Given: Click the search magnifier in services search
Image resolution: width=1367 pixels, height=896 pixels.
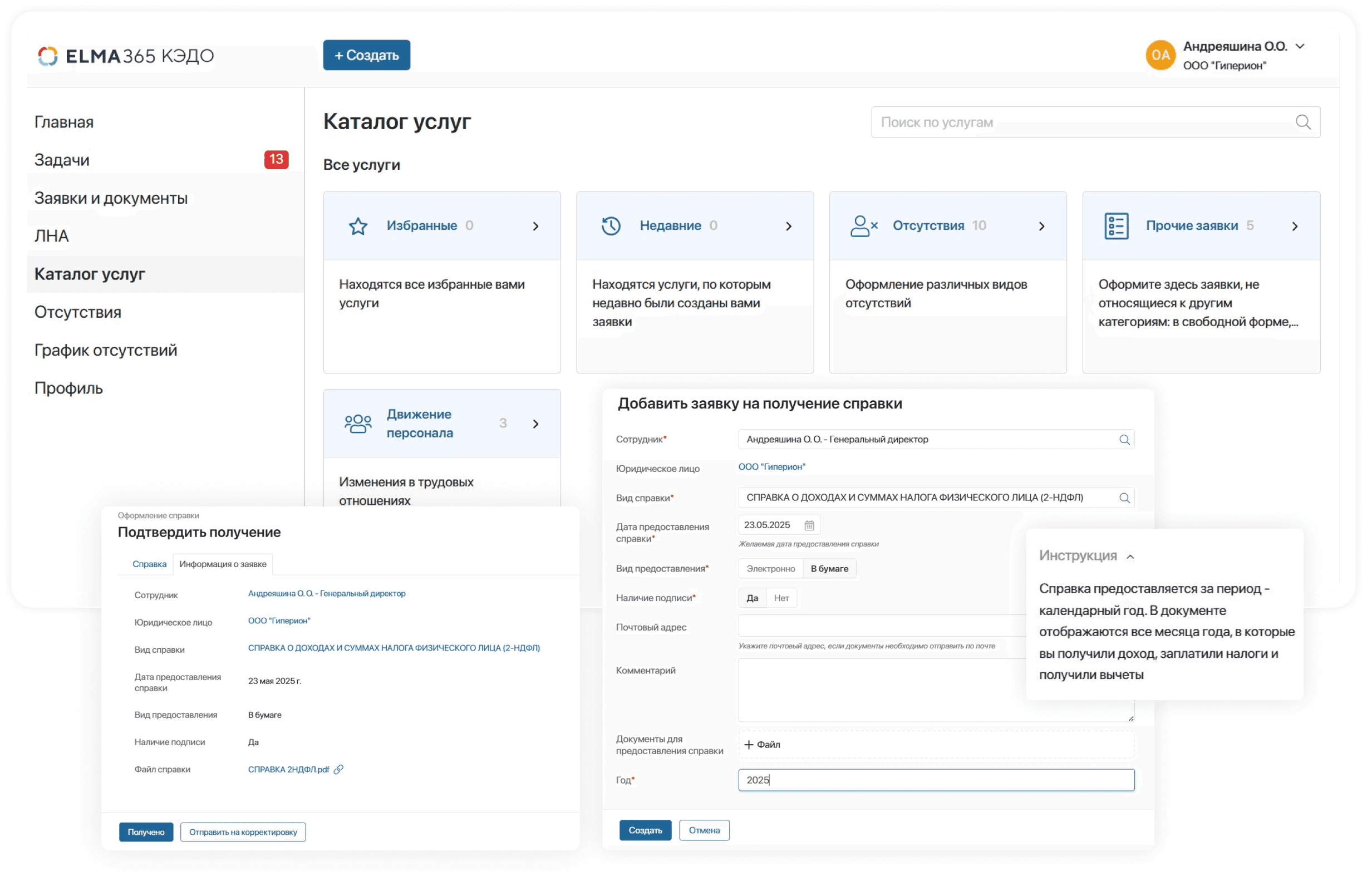Looking at the screenshot, I should click(1302, 122).
